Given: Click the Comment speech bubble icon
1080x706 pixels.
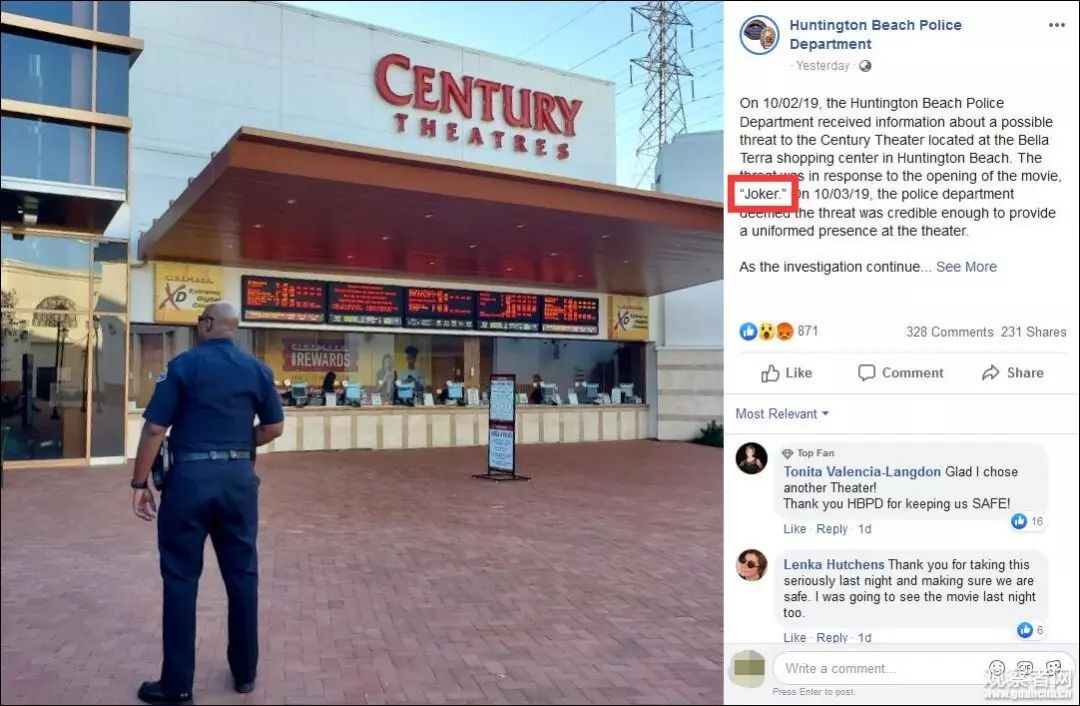Looking at the screenshot, I should pyautogui.click(x=866, y=373).
